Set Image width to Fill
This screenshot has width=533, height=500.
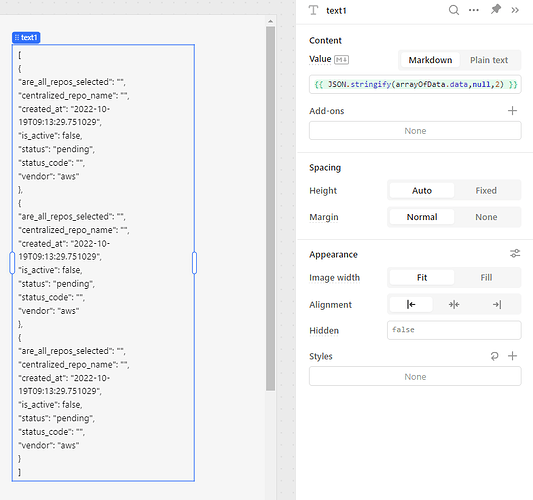(486, 277)
